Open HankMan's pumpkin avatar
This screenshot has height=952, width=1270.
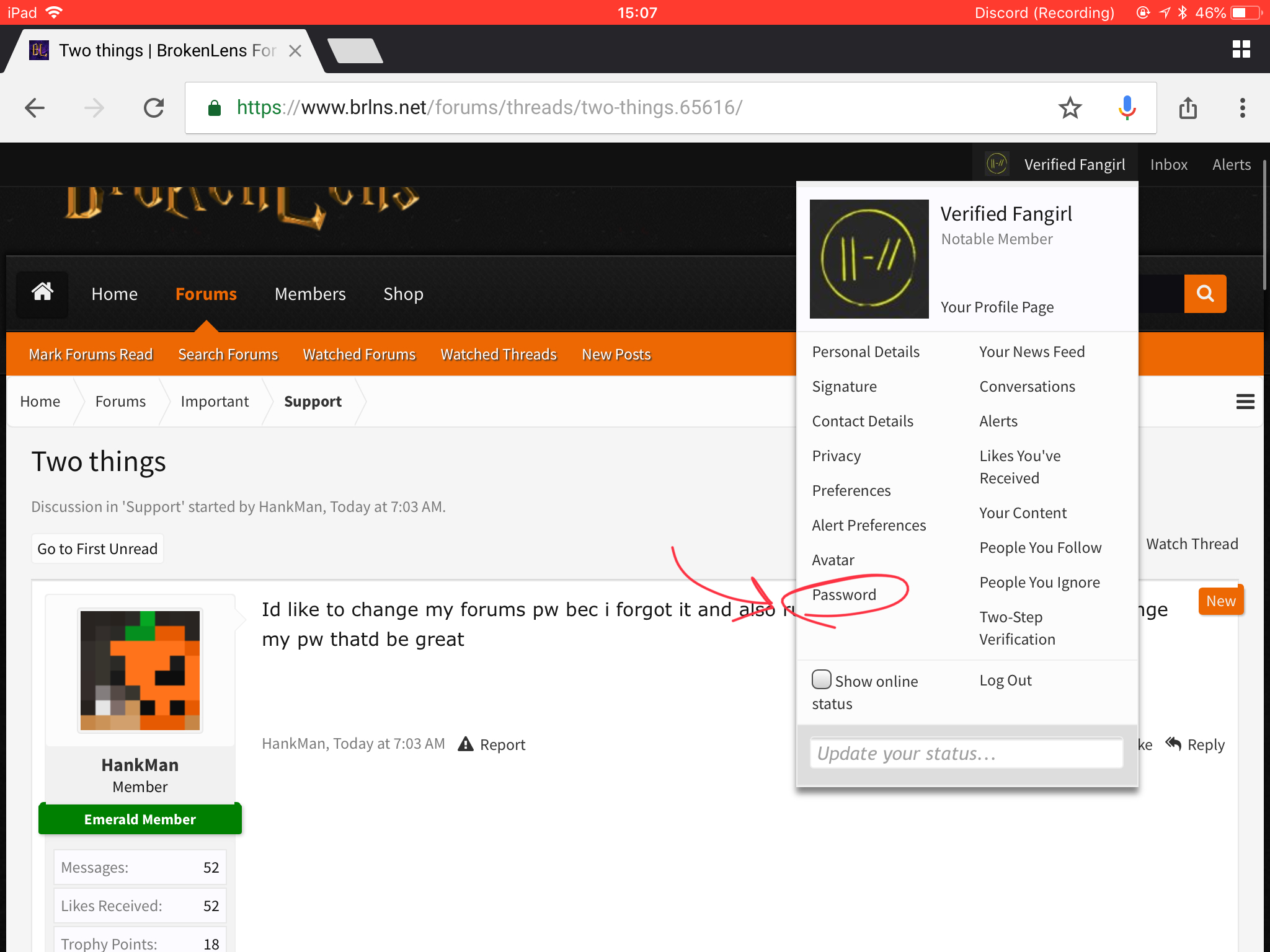point(140,670)
